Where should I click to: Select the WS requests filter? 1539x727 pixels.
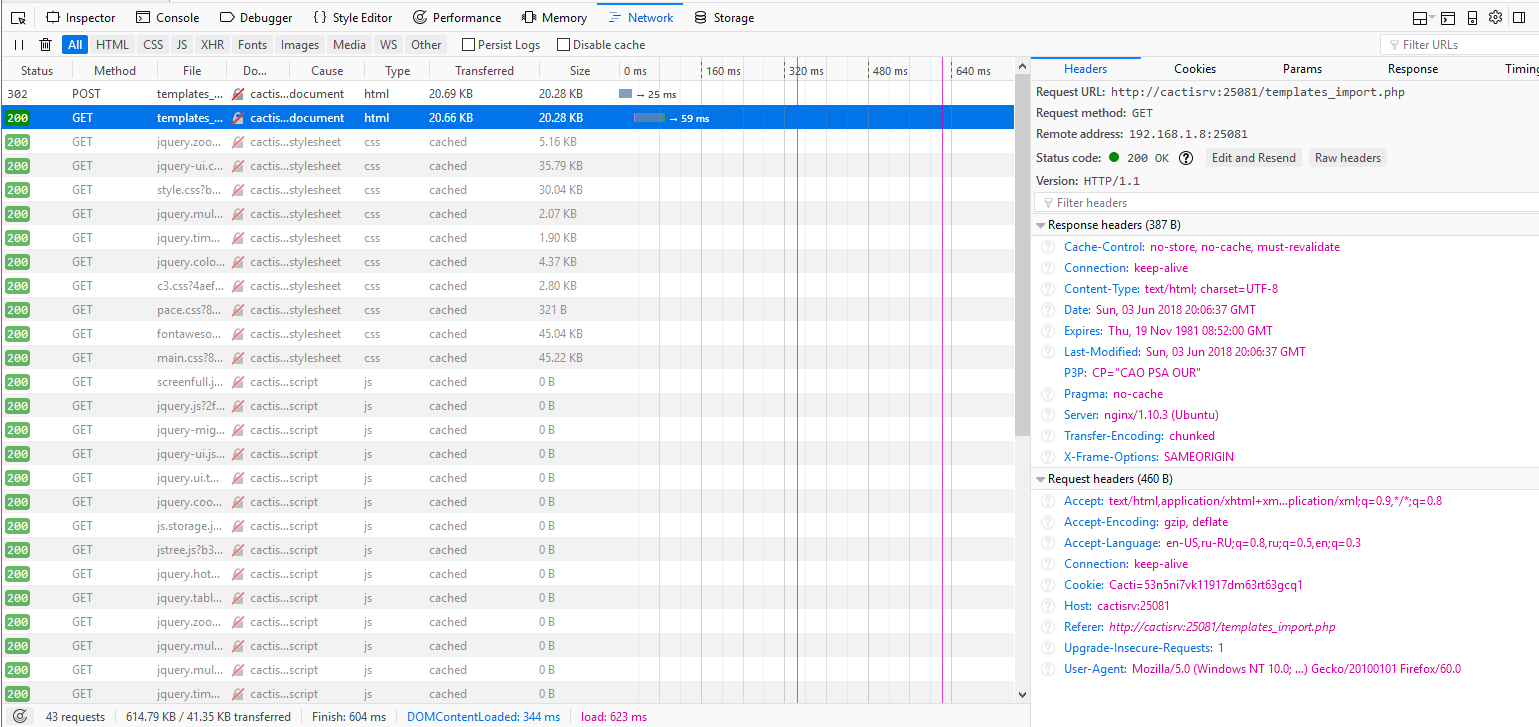[389, 44]
